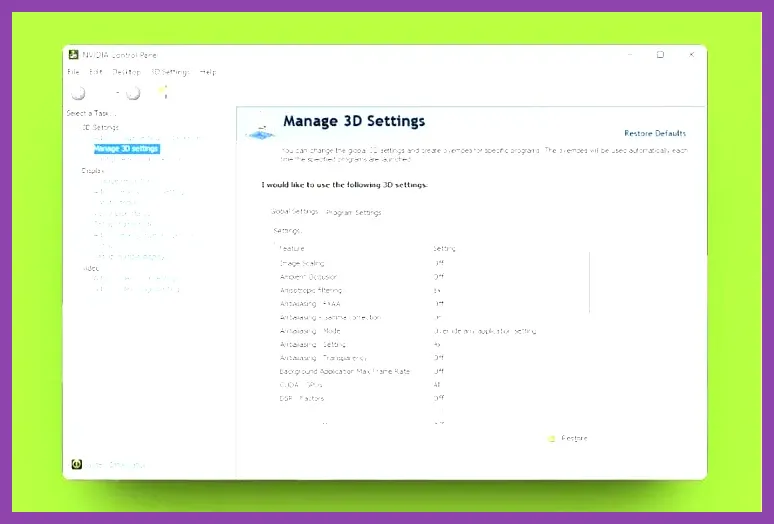Open the 3D Settings menu
Viewport: 774px width, 524px height.
coord(170,72)
